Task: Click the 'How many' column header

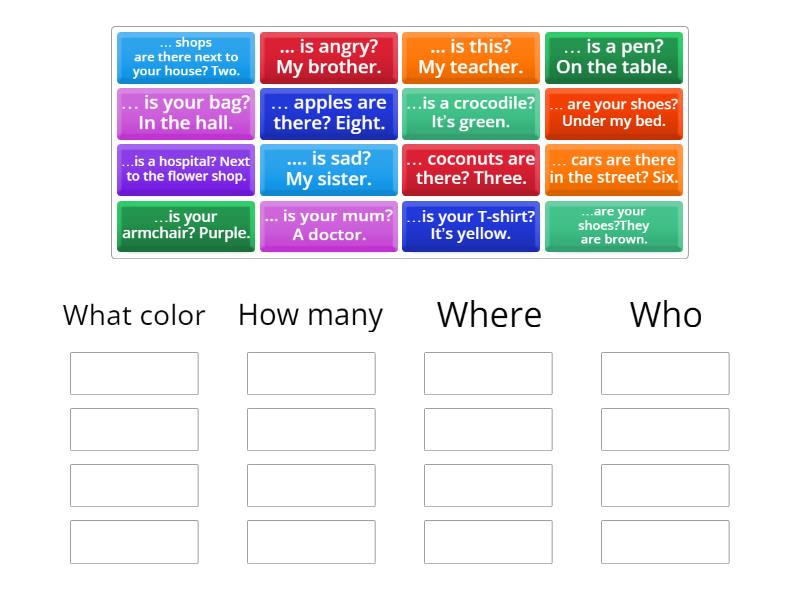Action: pyautogui.click(x=310, y=315)
